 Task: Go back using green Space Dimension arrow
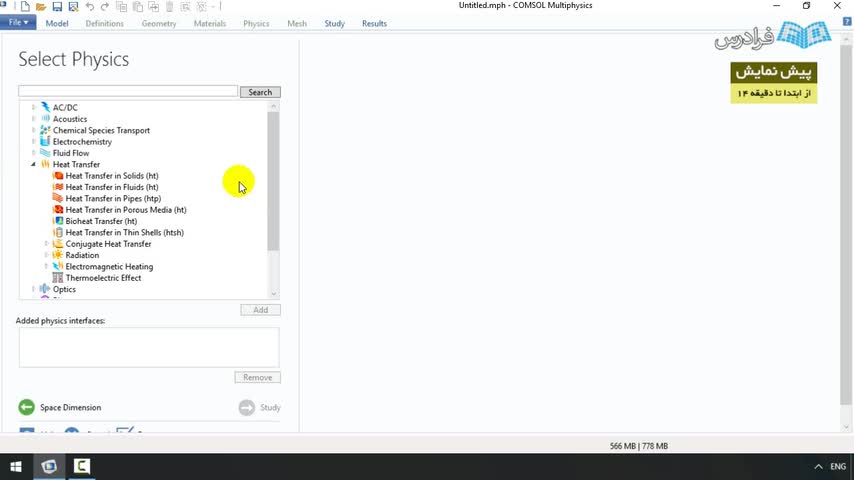(x=26, y=407)
